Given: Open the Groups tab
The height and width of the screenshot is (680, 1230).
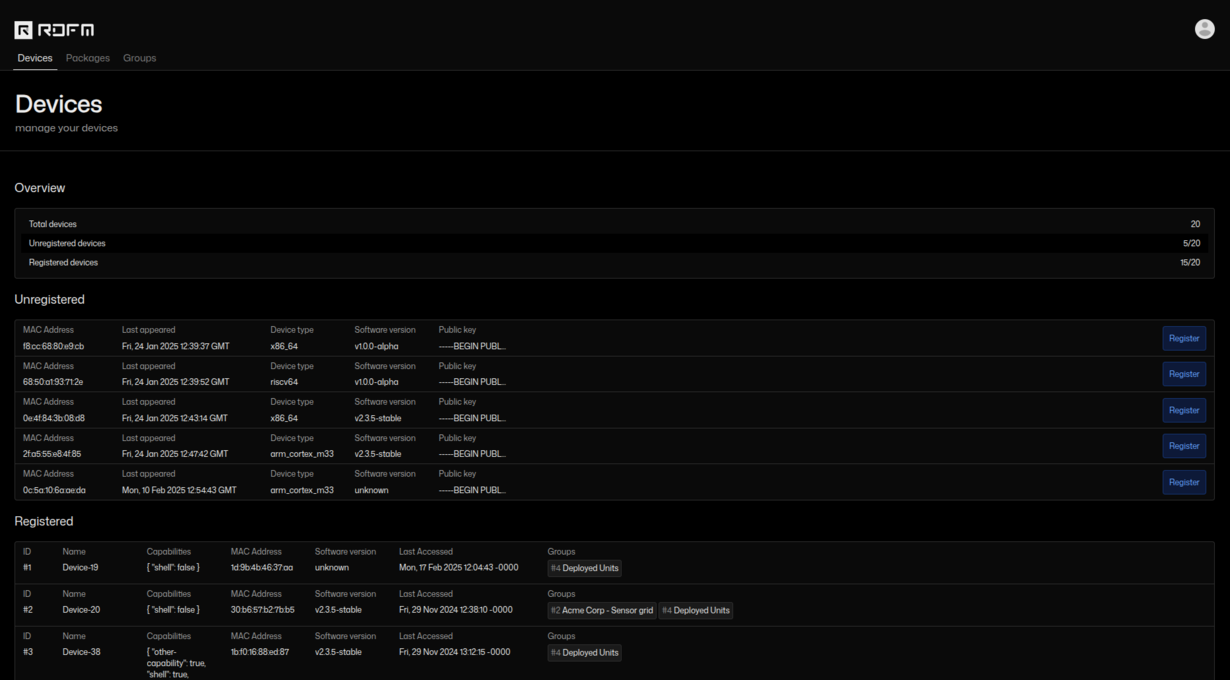Looking at the screenshot, I should (139, 58).
